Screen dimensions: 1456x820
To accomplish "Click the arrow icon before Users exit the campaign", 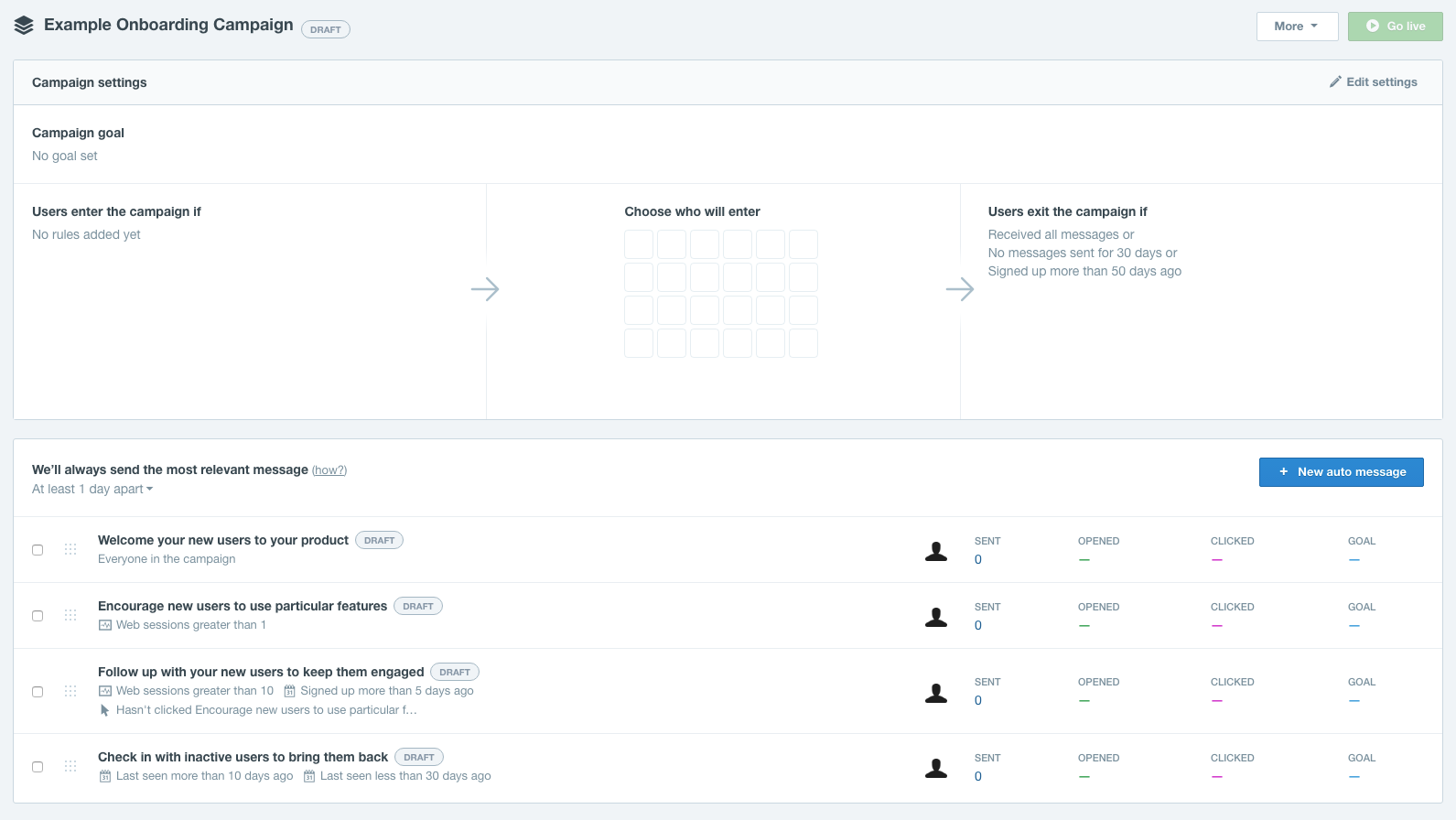I will [x=960, y=289].
